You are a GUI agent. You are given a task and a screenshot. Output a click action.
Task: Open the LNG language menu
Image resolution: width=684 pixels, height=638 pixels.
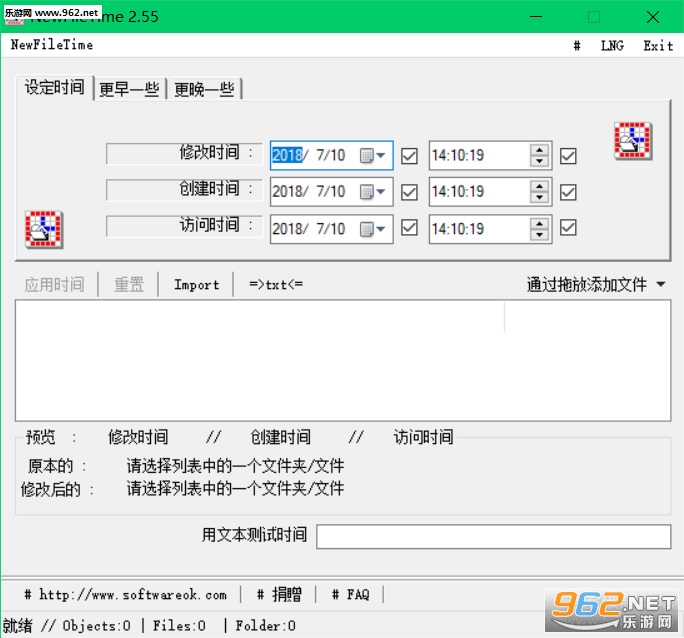[x=612, y=45]
